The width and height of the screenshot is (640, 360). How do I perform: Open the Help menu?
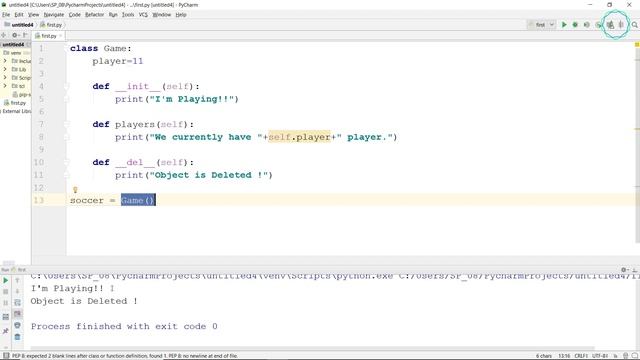tap(181, 15)
